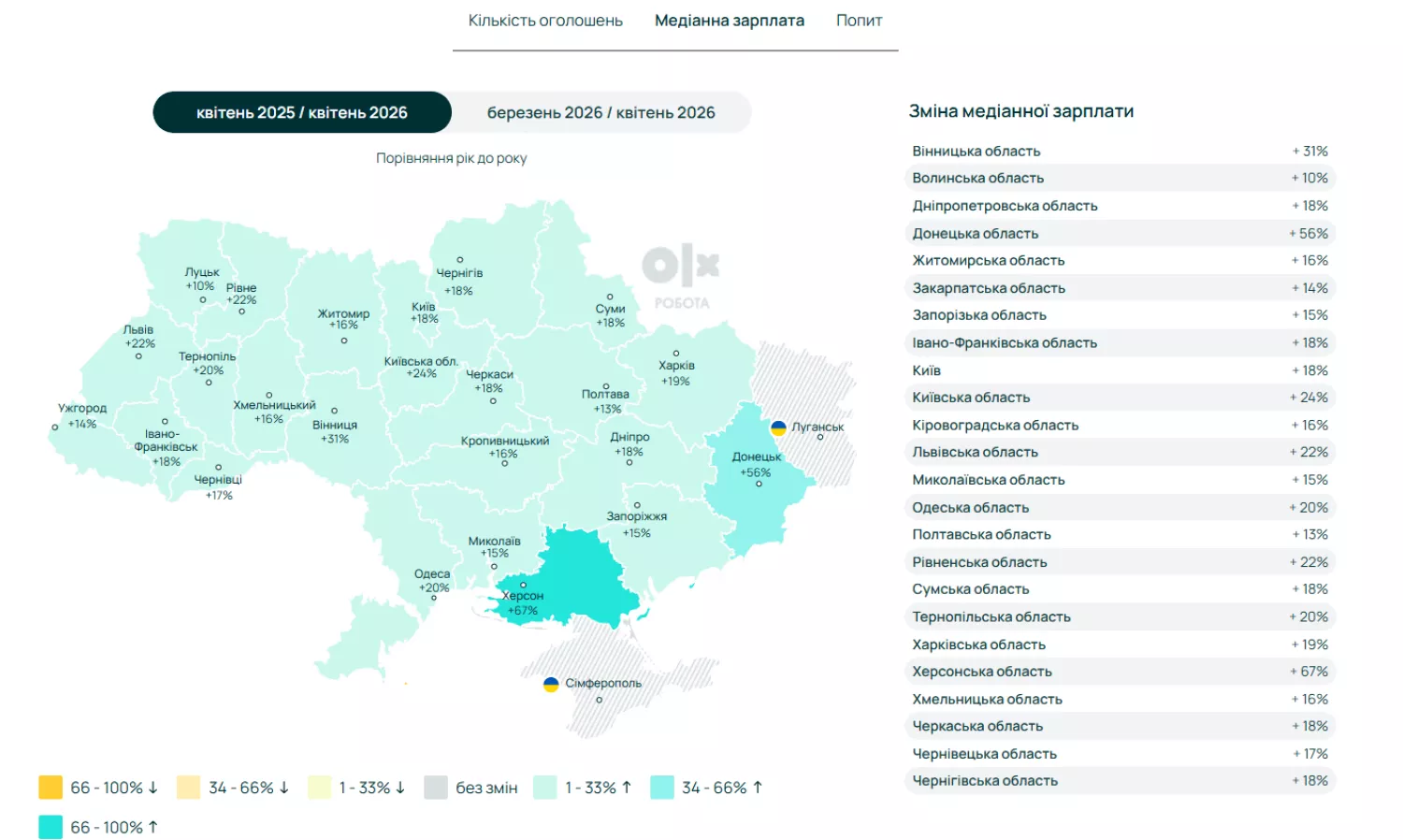The image size is (1403, 840).
Task: Click the Житомирська область row
Action: [x=1120, y=260]
